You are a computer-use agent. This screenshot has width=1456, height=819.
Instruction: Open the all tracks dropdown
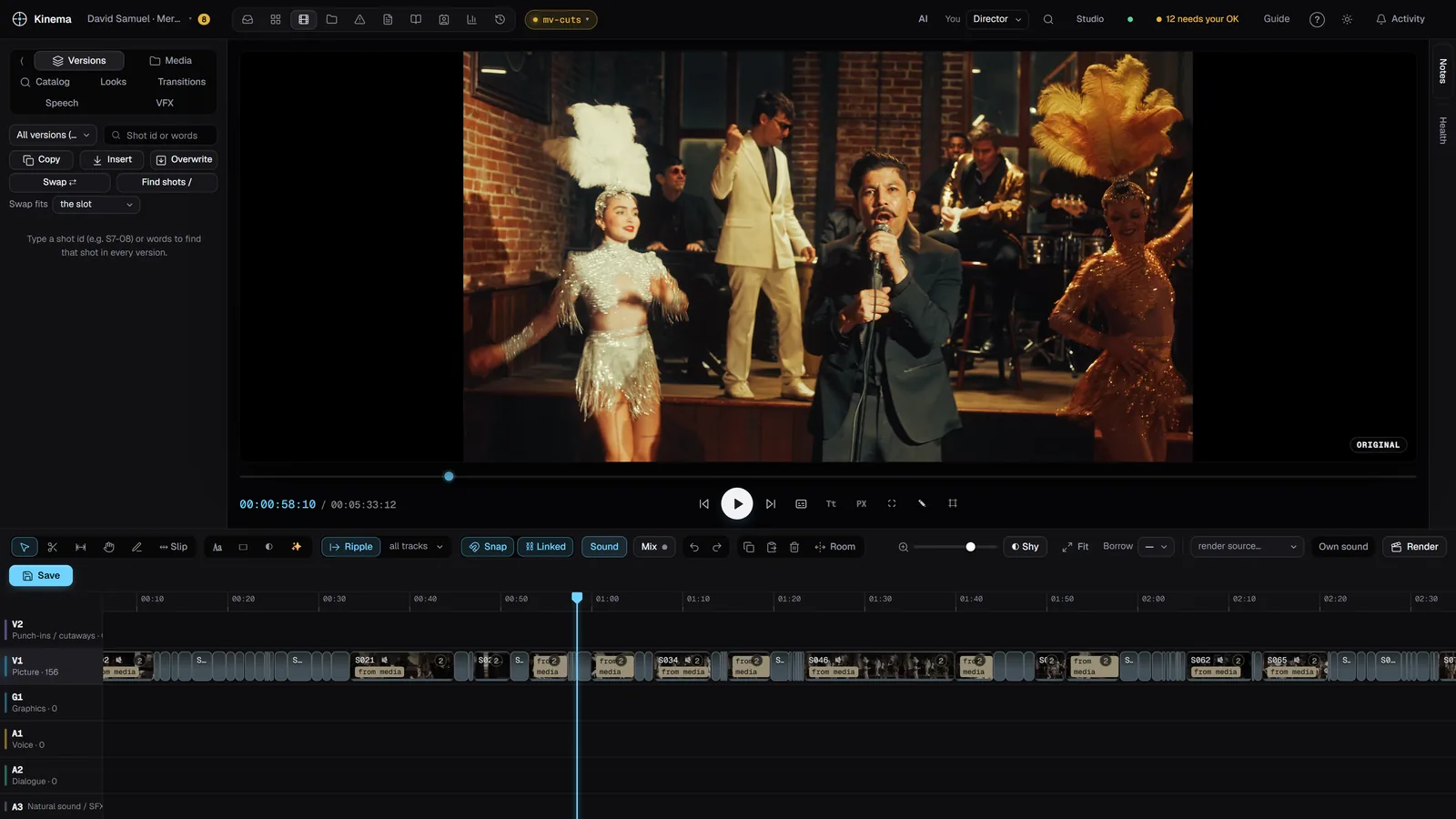416,547
